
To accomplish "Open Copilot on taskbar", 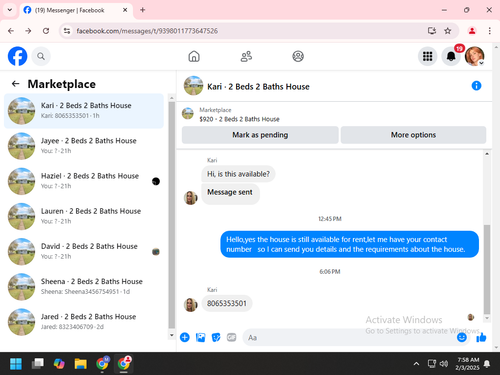I will pyautogui.click(x=59, y=364).
